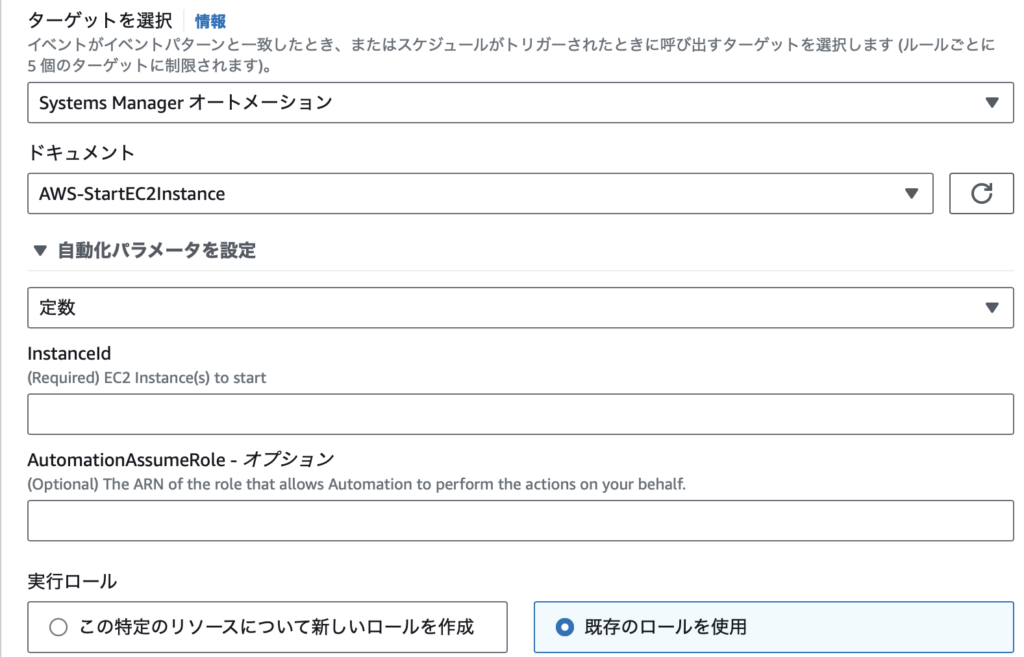Open the Systems Manager オートメーション target dropdown

(x=520, y=103)
